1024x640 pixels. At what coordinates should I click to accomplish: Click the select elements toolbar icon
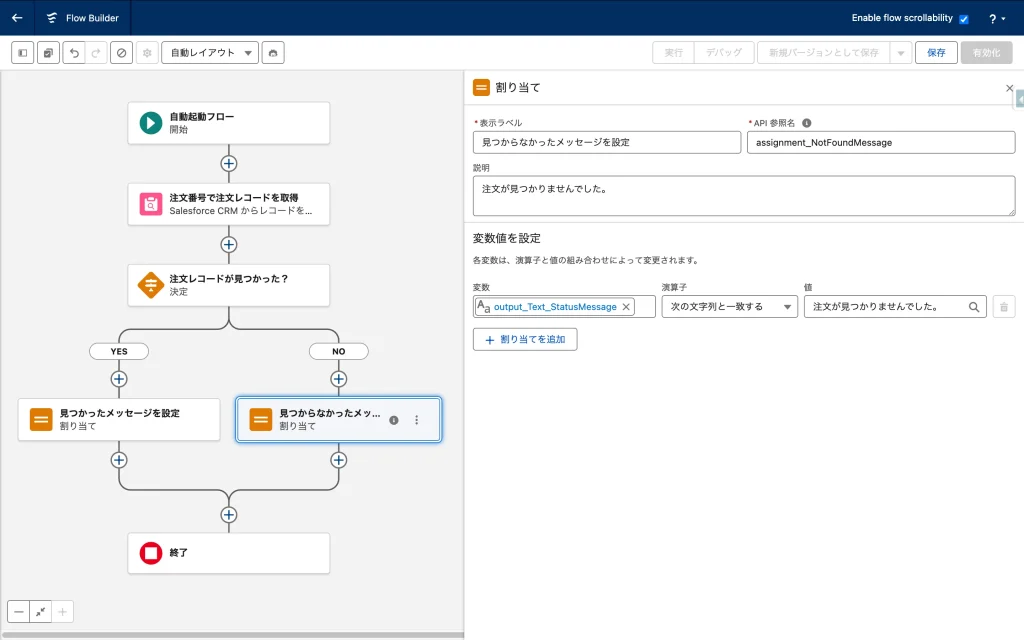pyautogui.click(x=48, y=53)
